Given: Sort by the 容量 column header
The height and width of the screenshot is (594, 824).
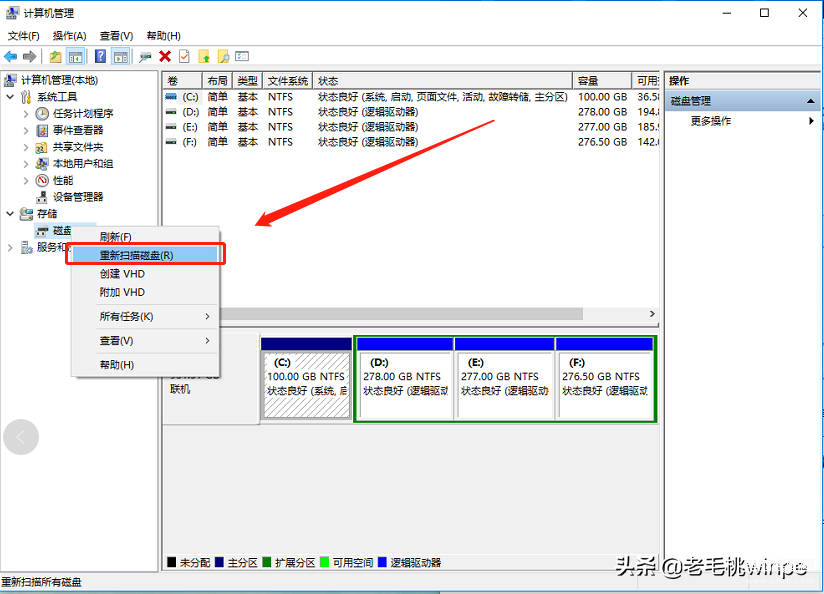Looking at the screenshot, I should pyautogui.click(x=602, y=81).
